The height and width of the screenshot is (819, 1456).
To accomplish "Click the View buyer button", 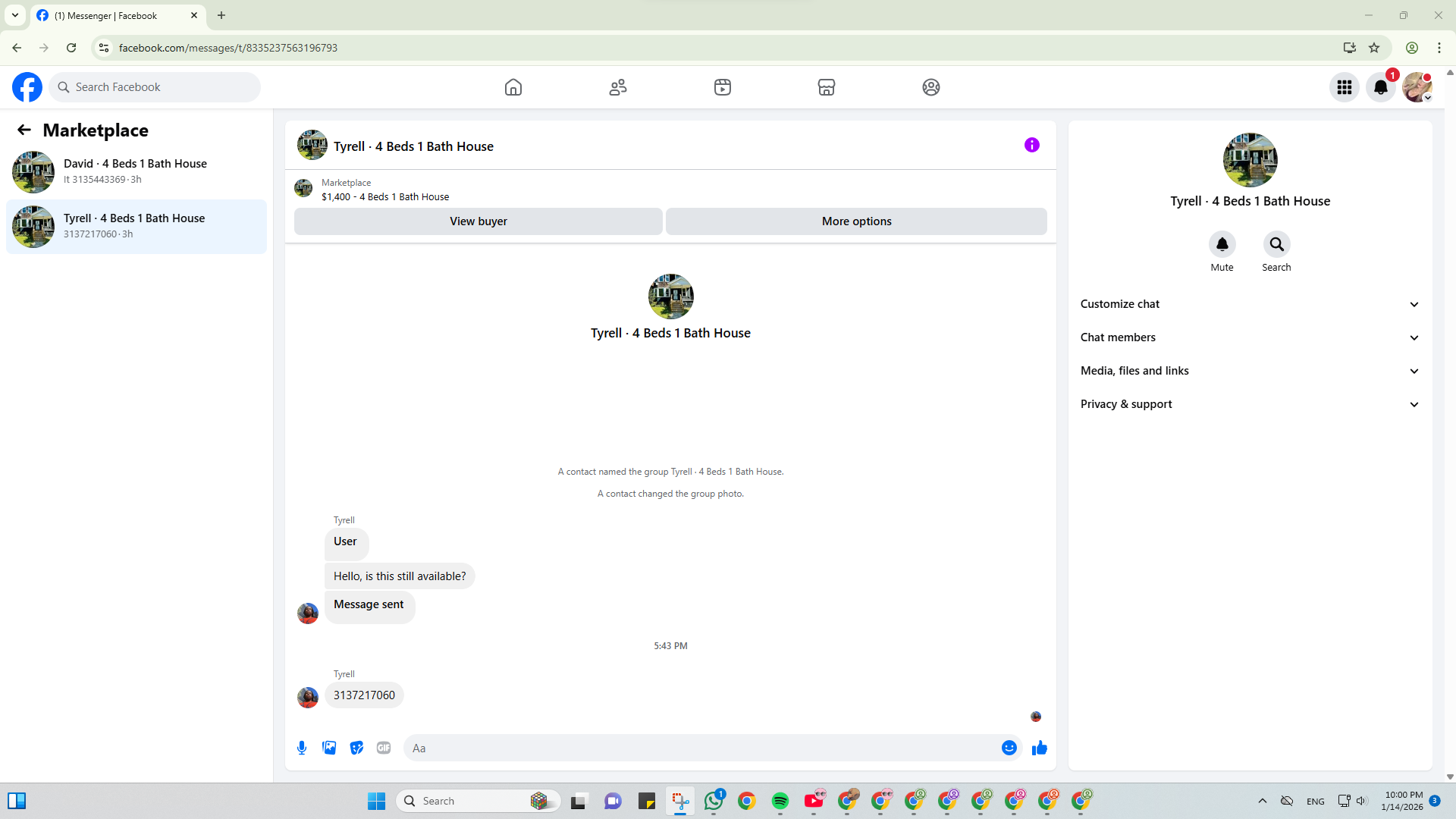I will coord(478,221).
